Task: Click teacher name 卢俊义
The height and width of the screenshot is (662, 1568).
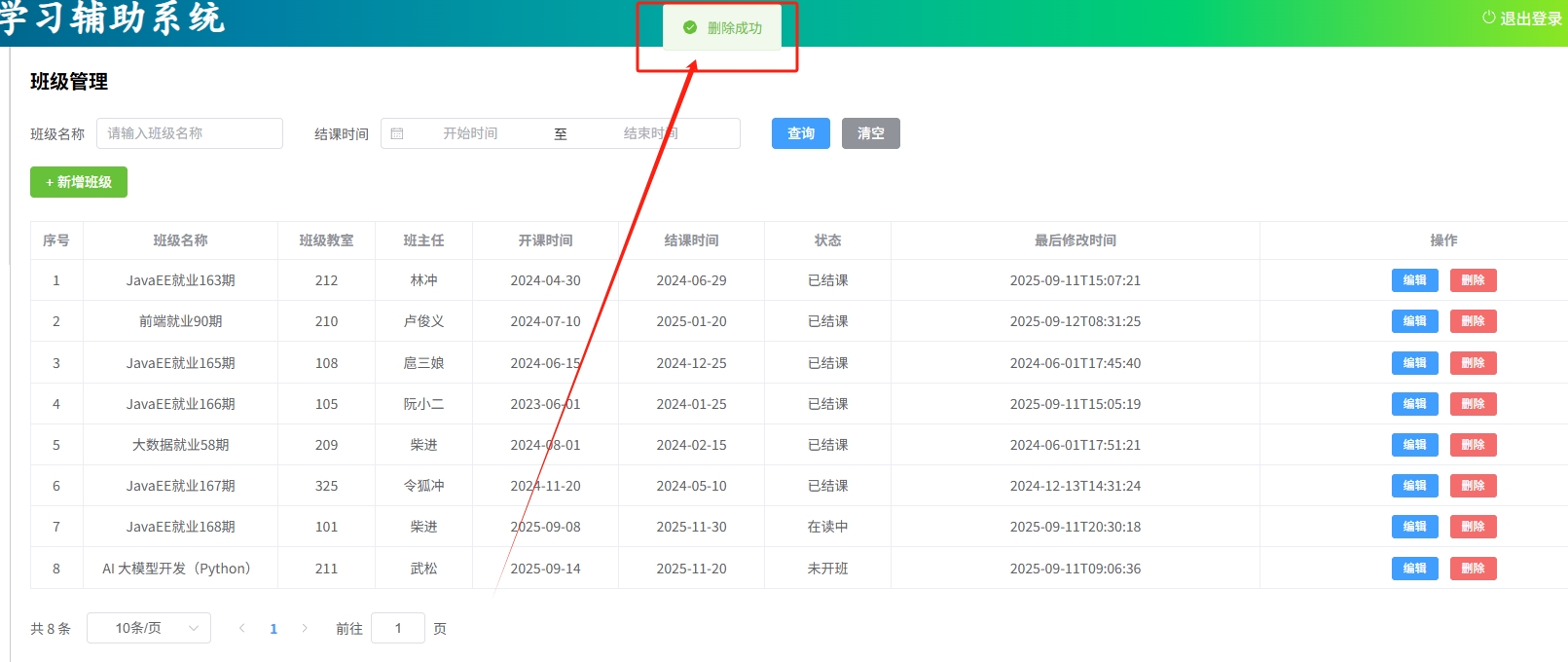Action: 424,321
